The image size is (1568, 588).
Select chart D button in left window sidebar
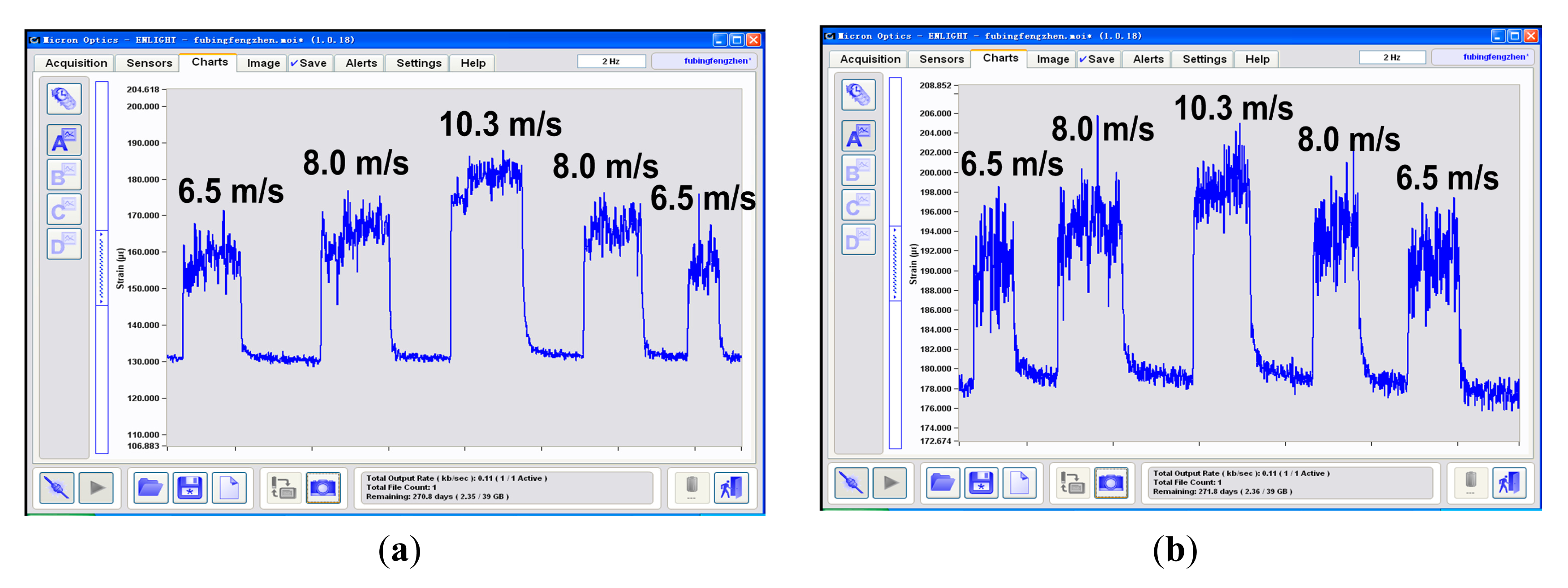pos(64,243)
